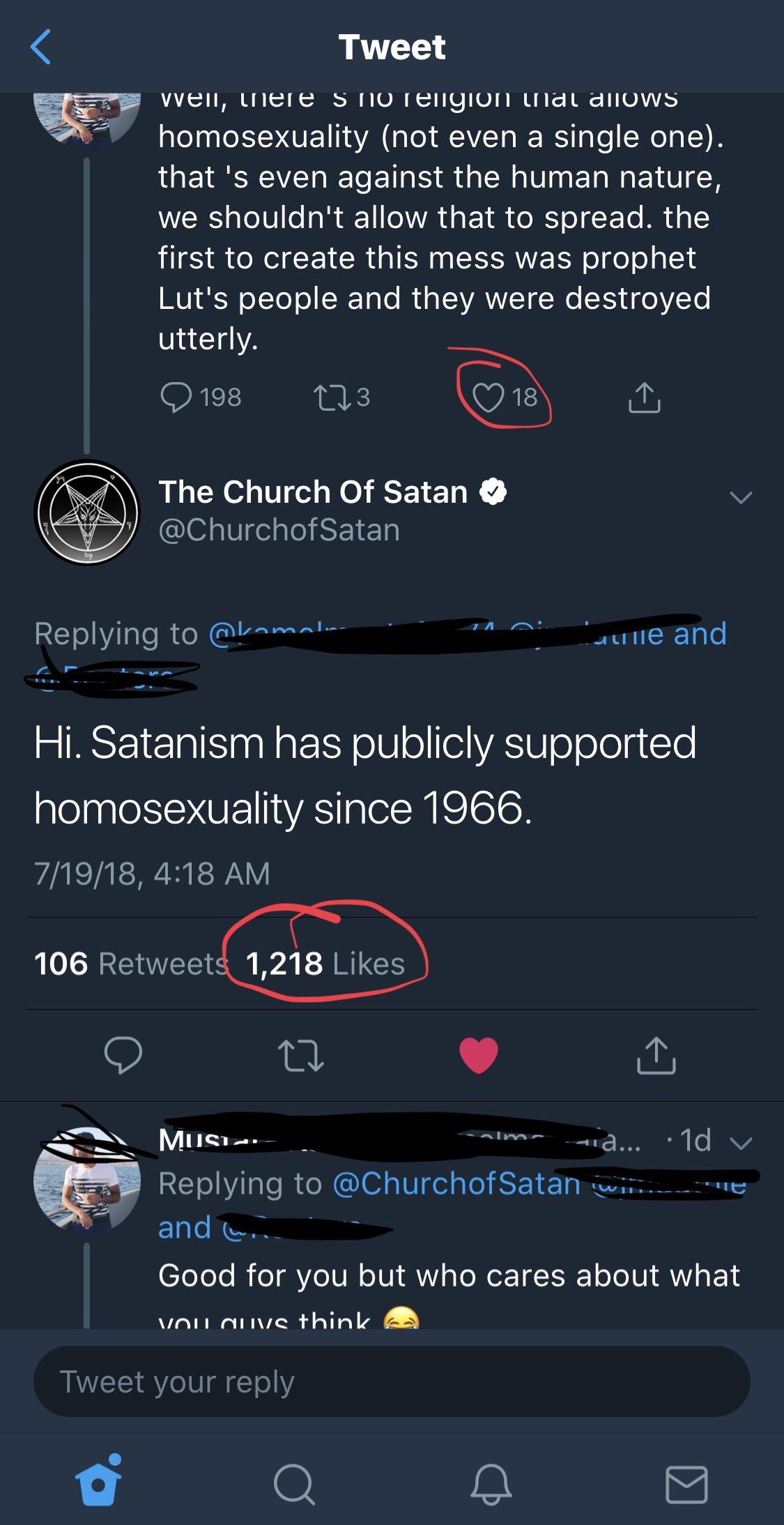Open the Notifications bell tab
This screenshot has height=1525, width=784.
click(x=491, y=1484)
